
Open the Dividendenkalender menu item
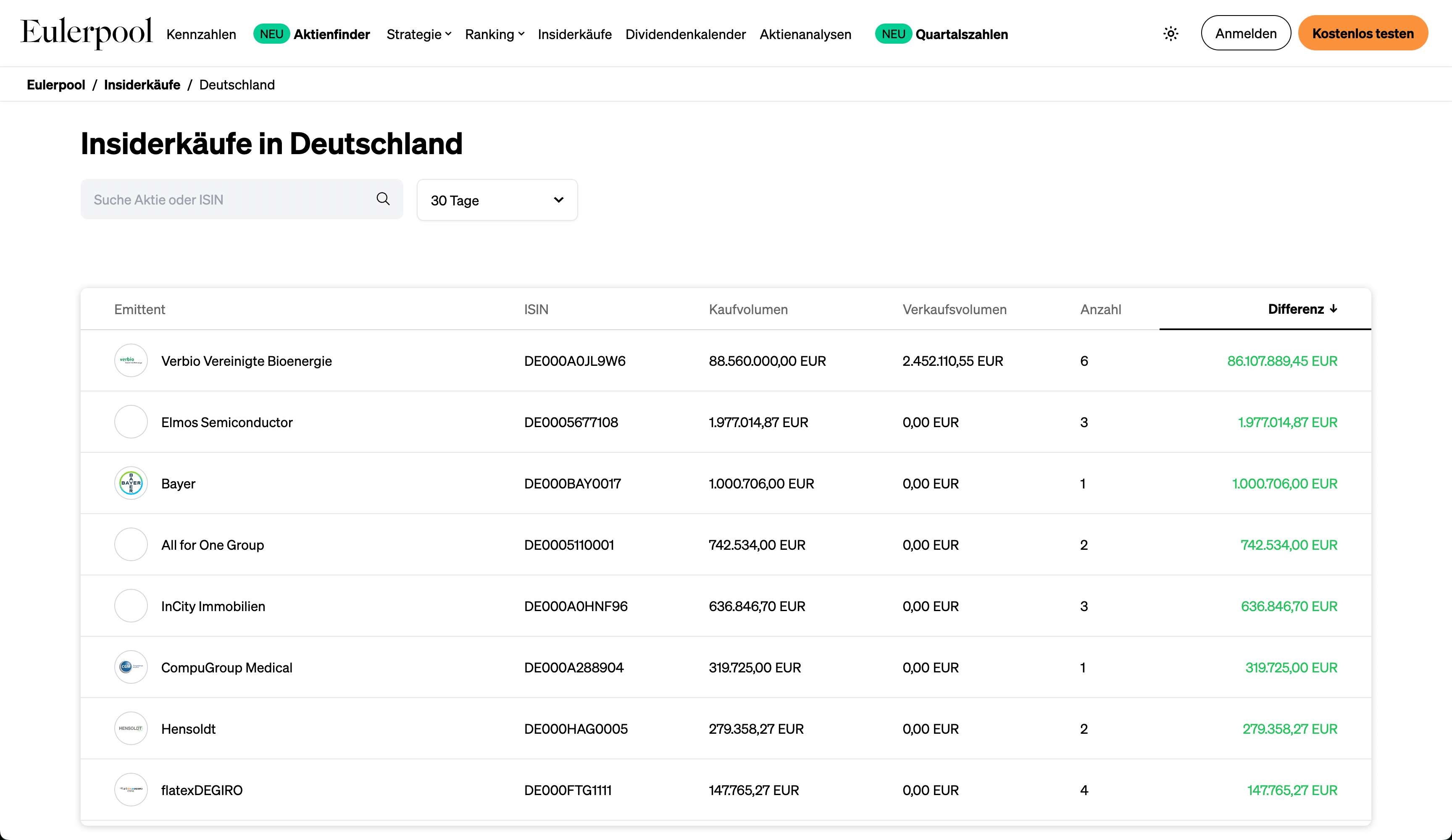coord(685,34)
